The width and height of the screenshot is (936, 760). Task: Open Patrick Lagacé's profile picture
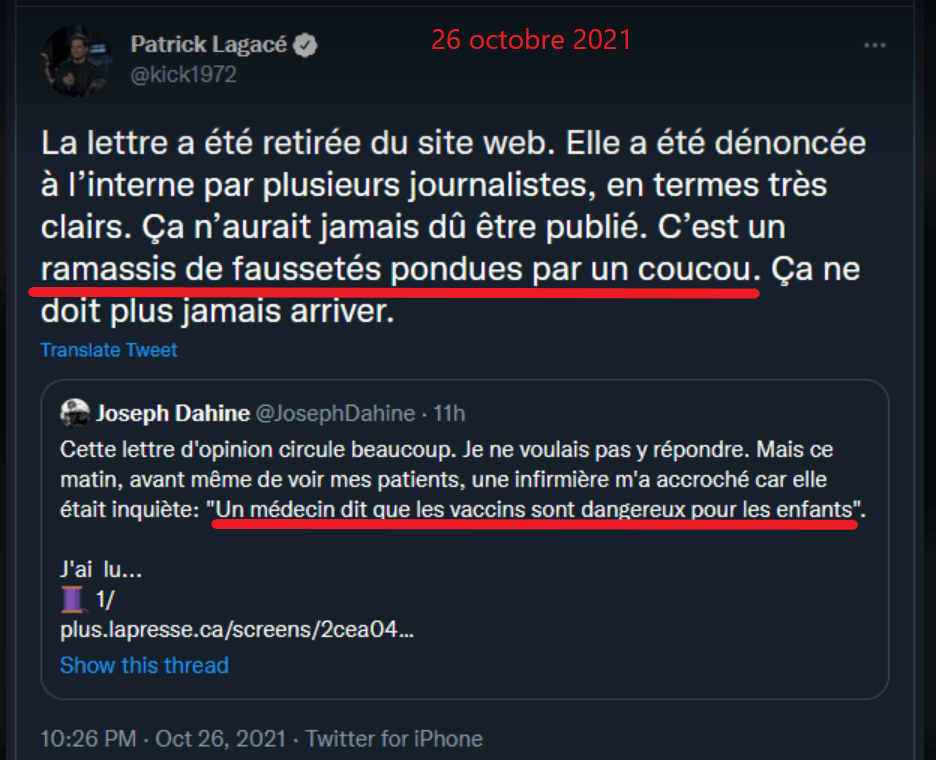point(76,60)
